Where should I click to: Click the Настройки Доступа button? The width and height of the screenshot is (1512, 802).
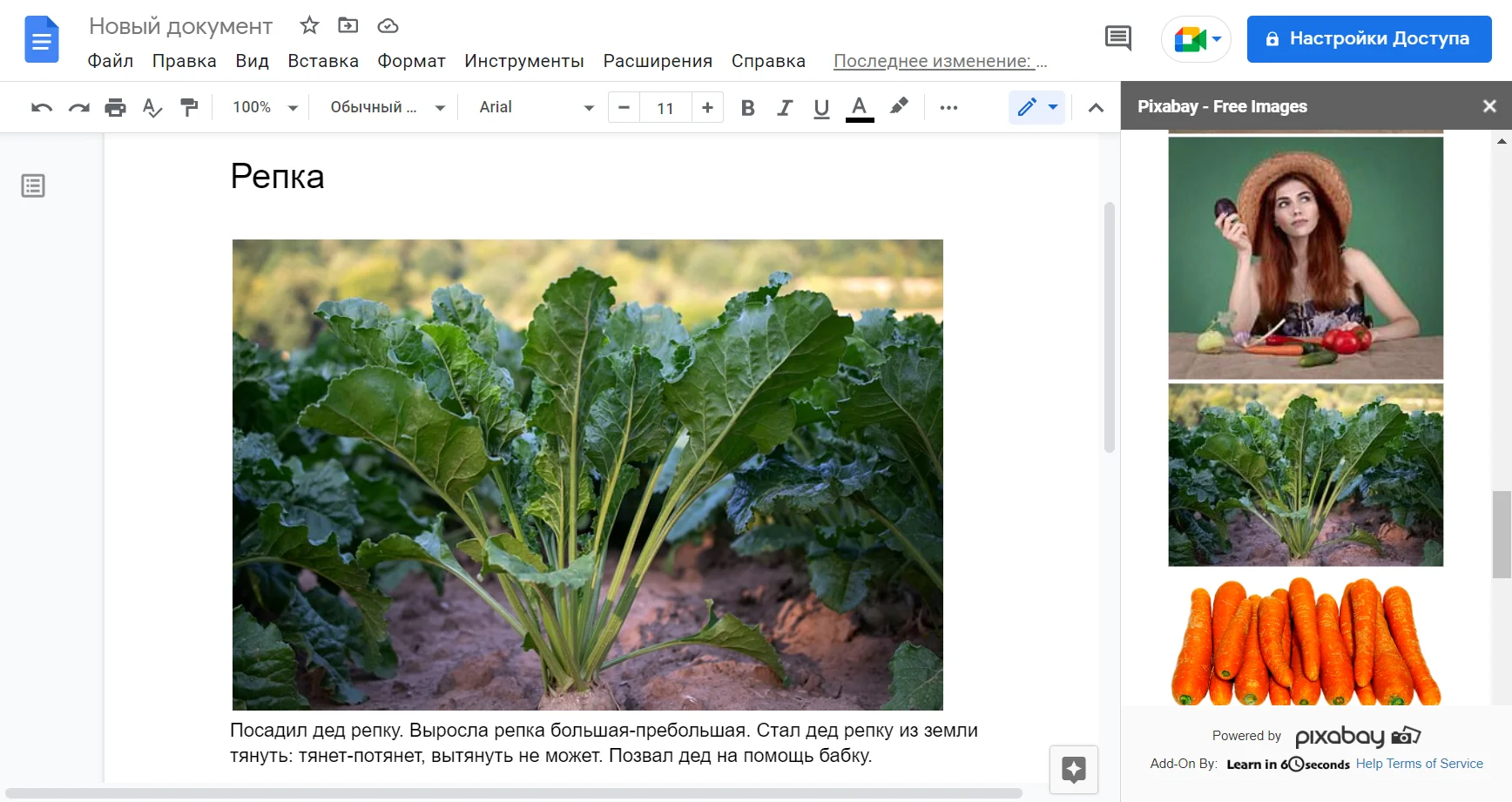click(x=1368, y=39)
